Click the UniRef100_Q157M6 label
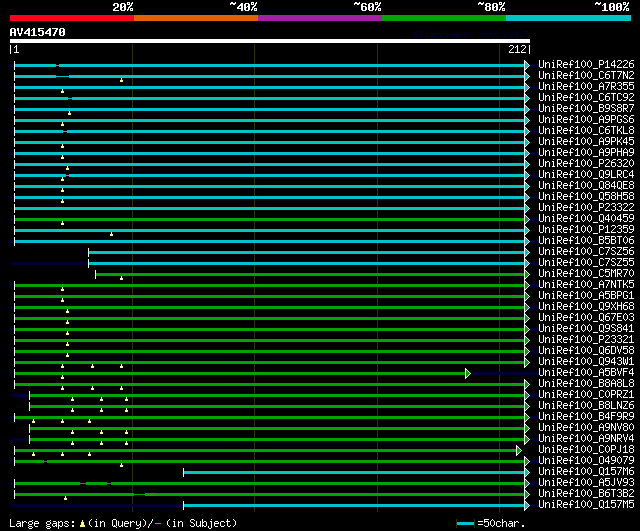This screenshot has height=531, width=640. click(586, 472)
